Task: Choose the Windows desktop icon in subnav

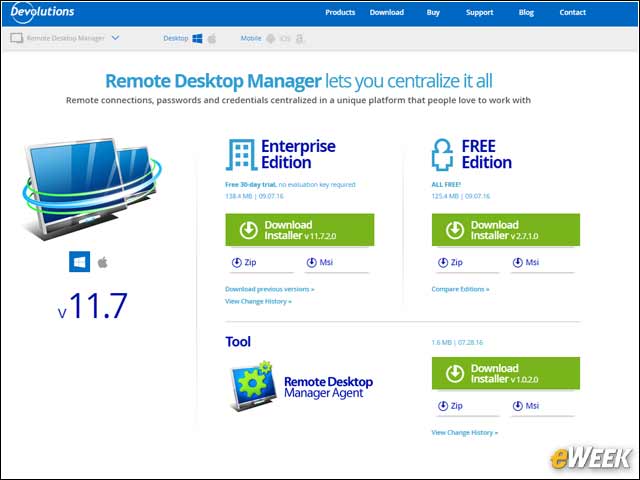Action: click(x=197, y=38)
